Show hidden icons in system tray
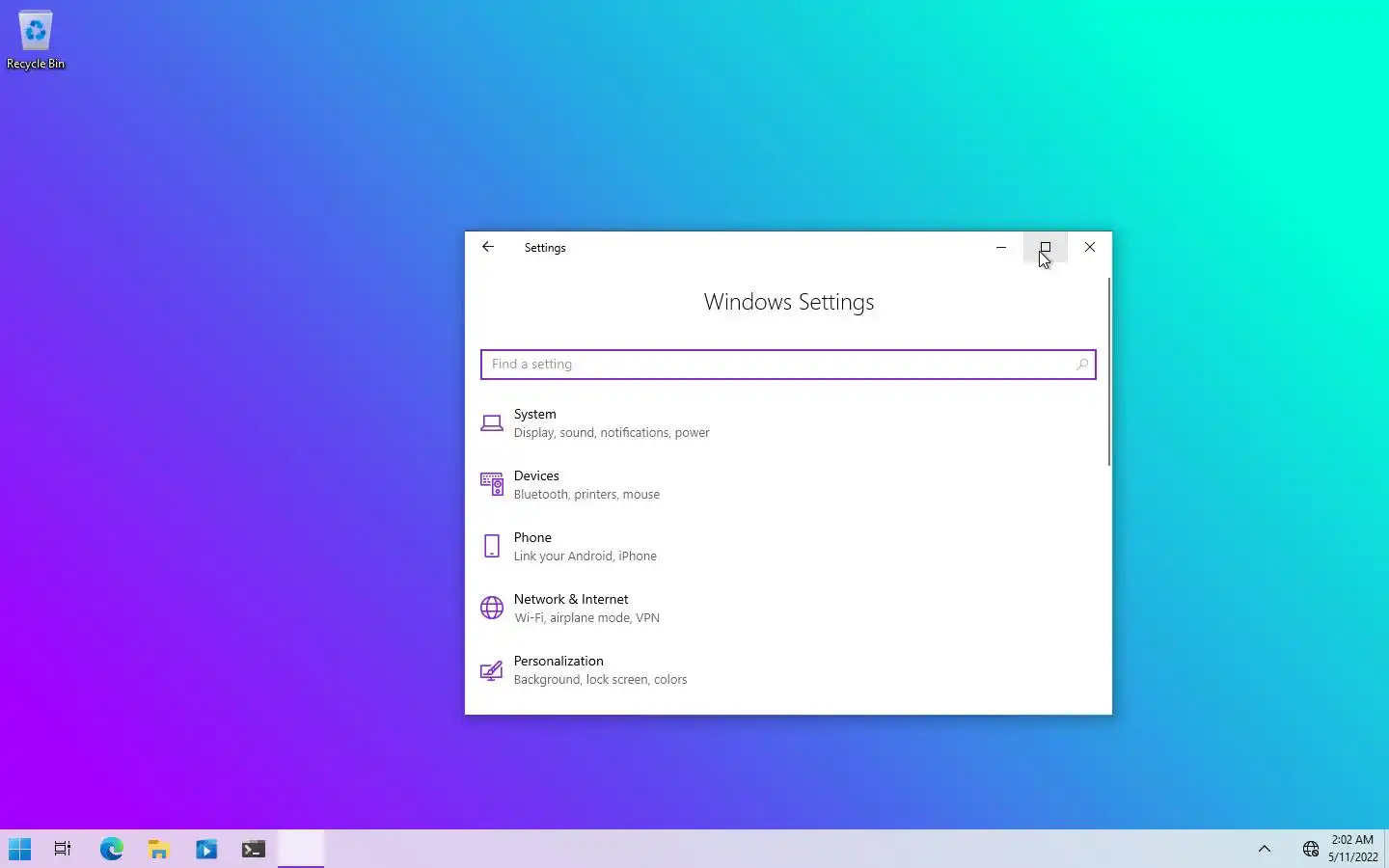 [x=1265, y=849]
